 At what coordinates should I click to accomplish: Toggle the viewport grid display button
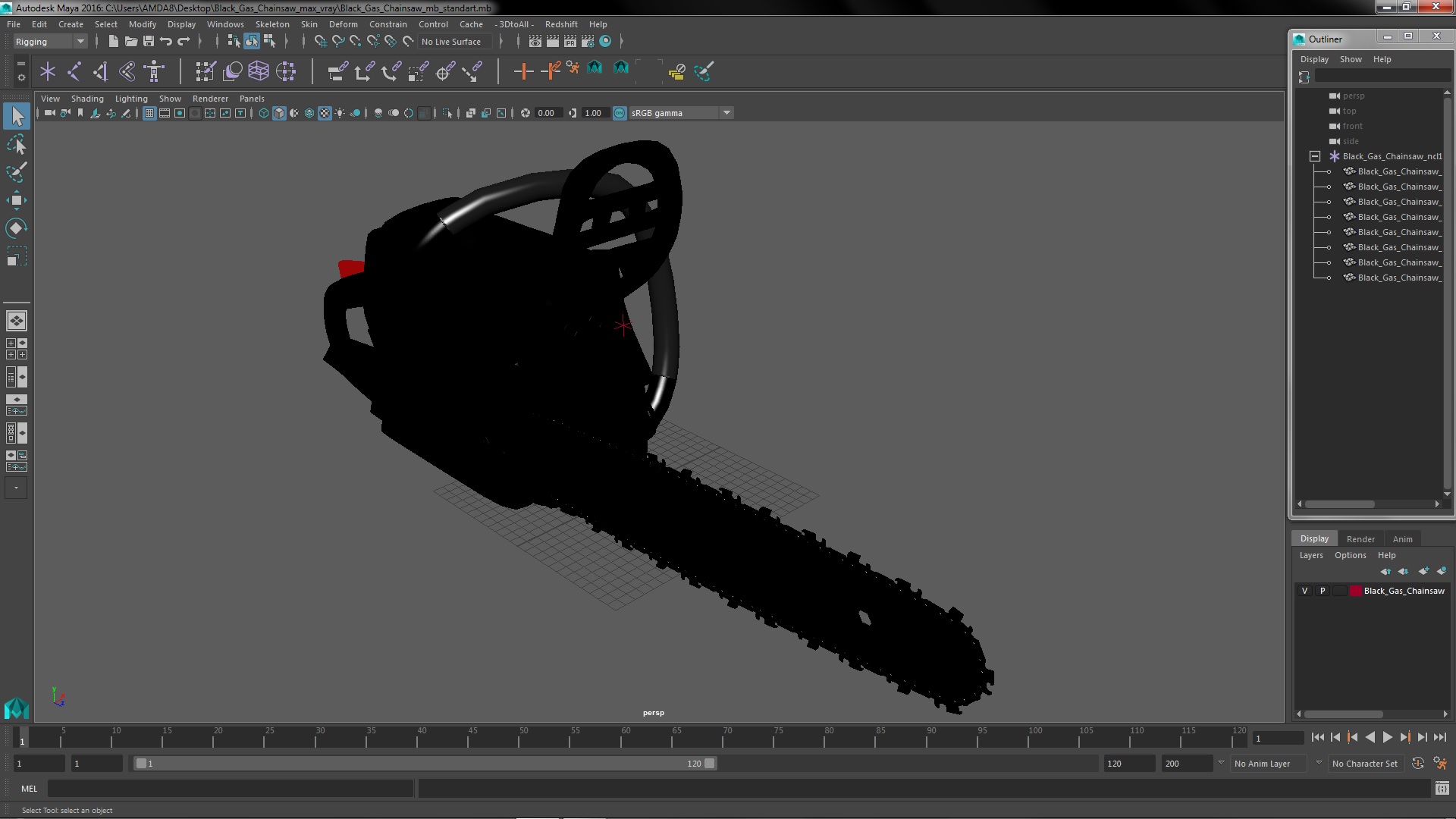click(149, 113)
